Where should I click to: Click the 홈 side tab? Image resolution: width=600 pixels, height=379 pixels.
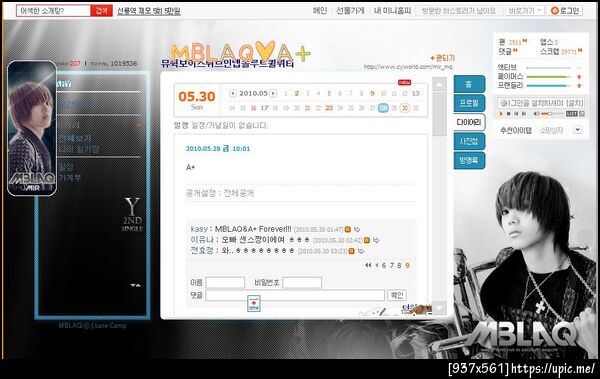click(469, 84)
